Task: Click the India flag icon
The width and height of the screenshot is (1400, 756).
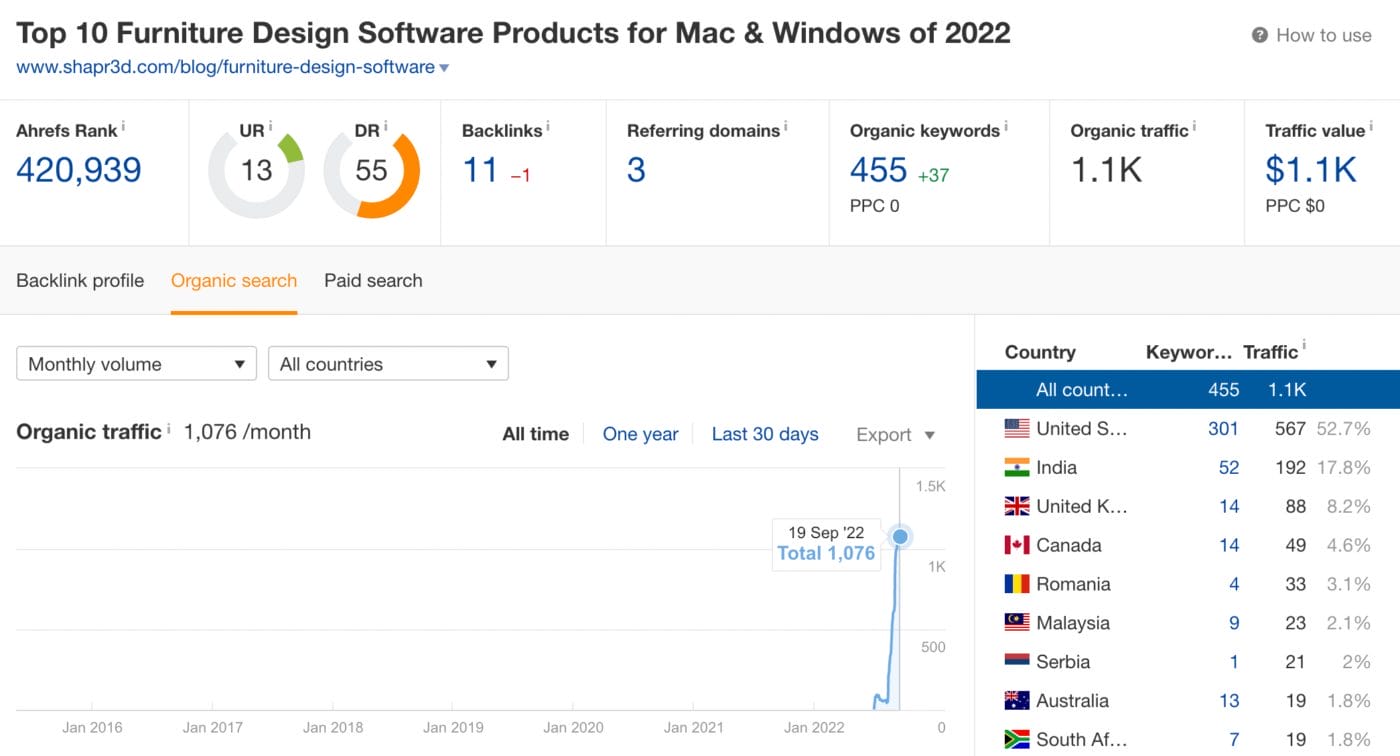Action: coord(1017,467)
